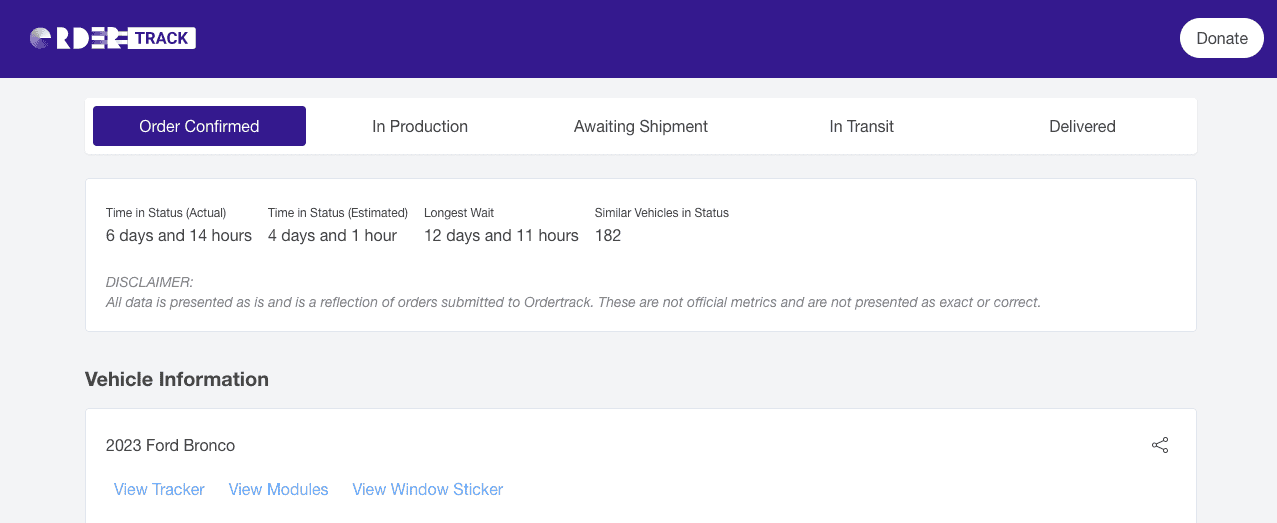Open the View Window Sticker link
Viewport: 1277px width, 523px height.
(428, 489)
